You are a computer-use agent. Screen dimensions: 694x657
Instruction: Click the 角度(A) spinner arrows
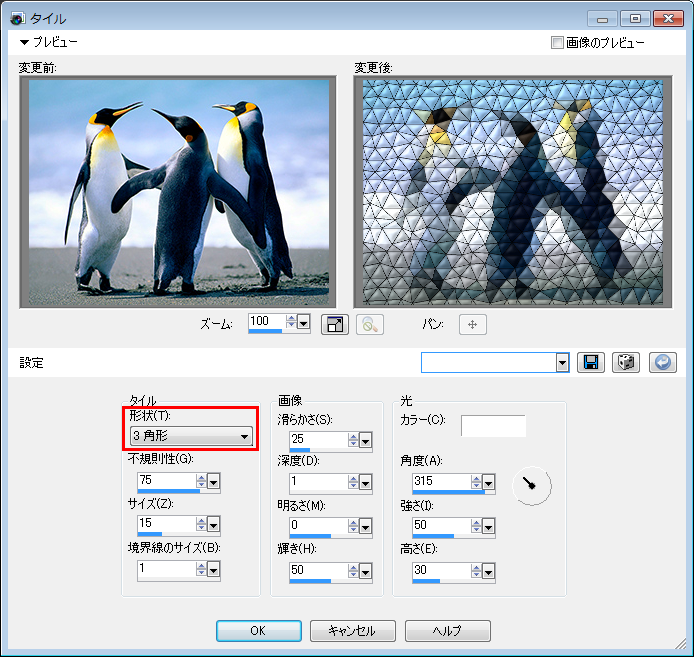[476, 482]
